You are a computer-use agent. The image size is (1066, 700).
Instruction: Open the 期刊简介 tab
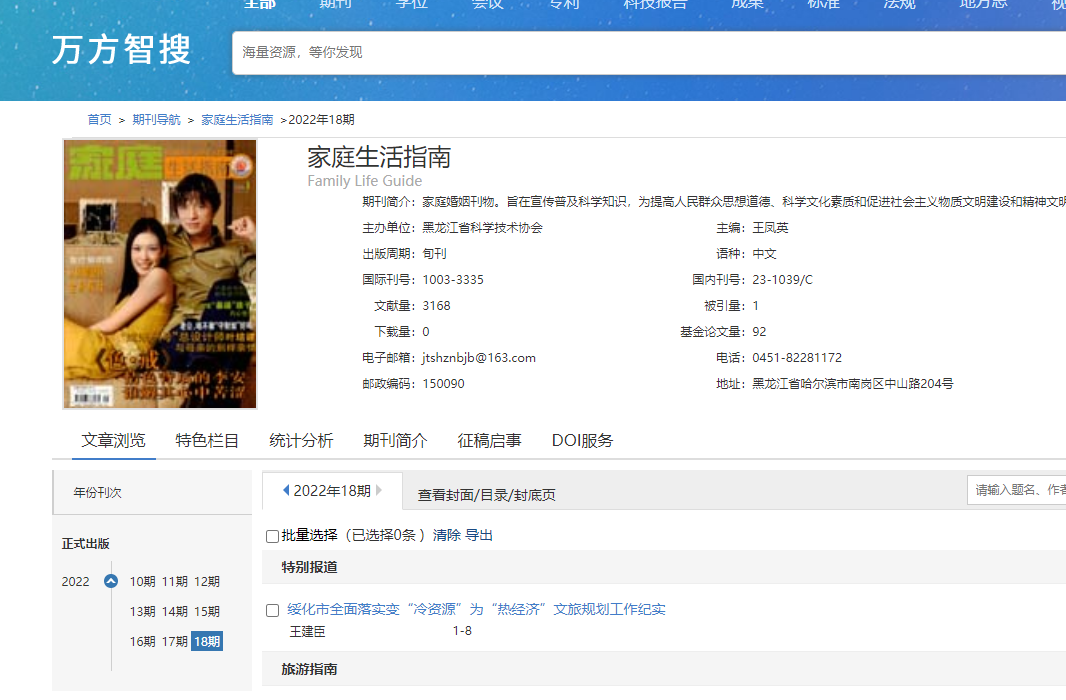coord(395,440)
